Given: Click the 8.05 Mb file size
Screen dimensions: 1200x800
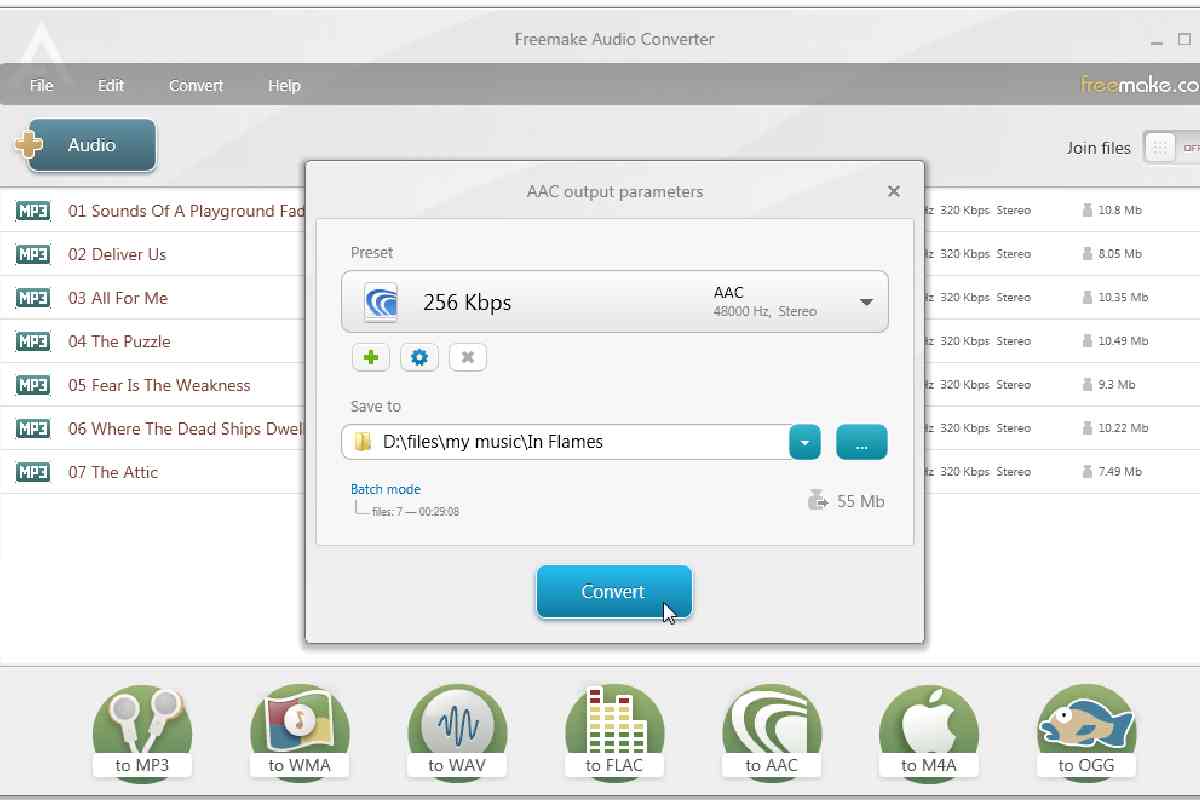Looking at the screenshot, I should 1120,254.
